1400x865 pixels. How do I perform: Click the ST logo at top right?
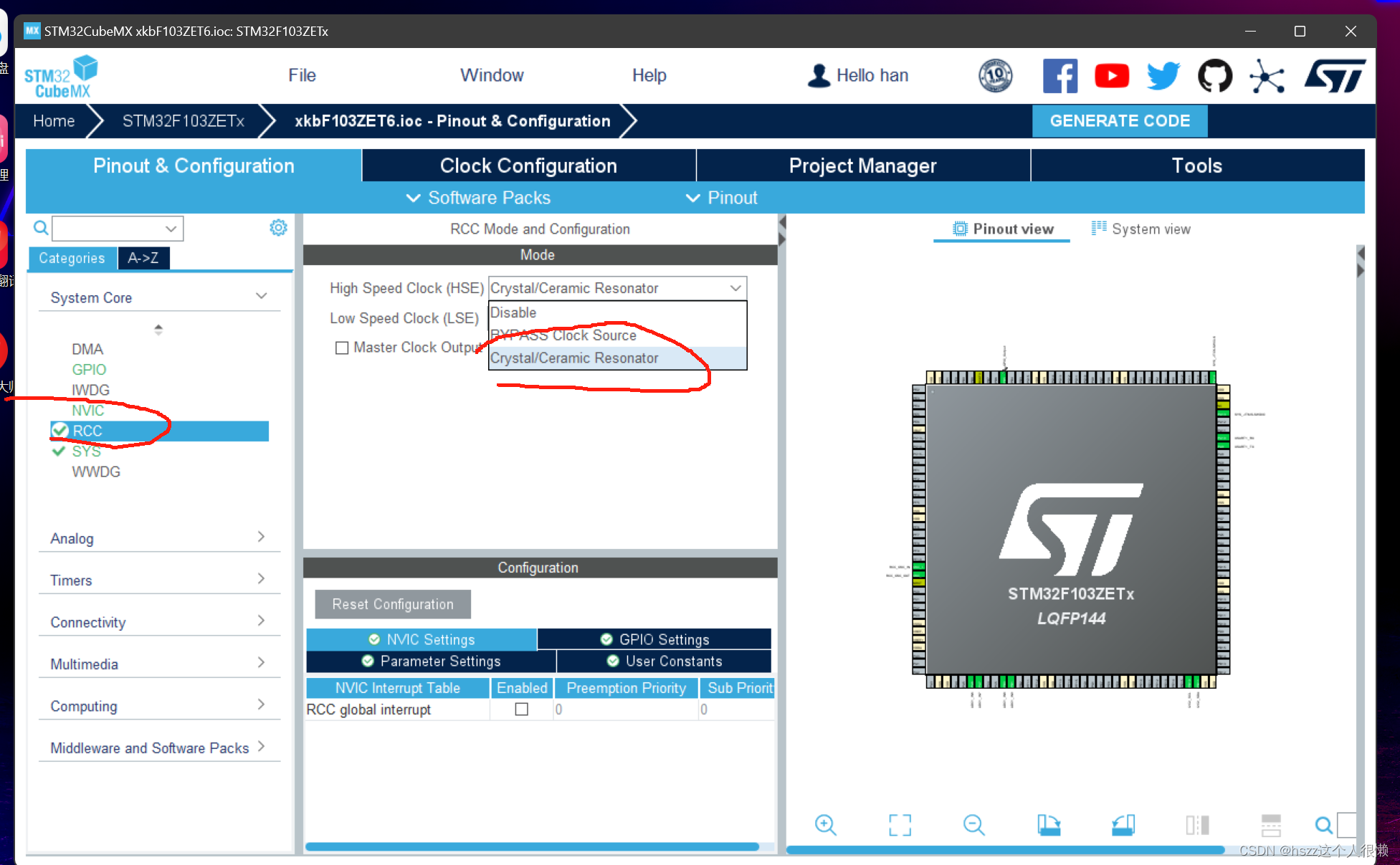point(1335,76)
